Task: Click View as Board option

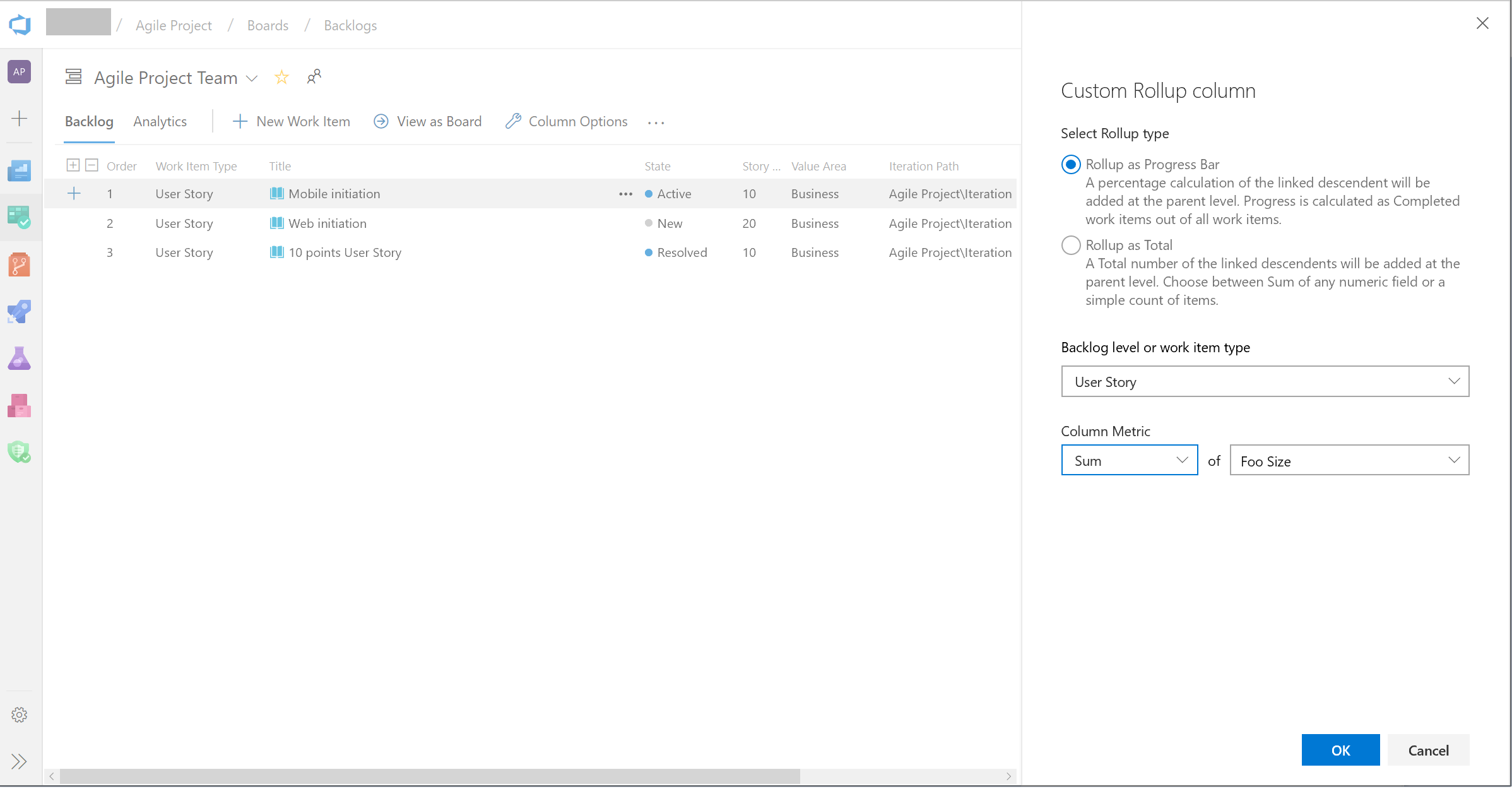Action: click(x=430, y=121)
